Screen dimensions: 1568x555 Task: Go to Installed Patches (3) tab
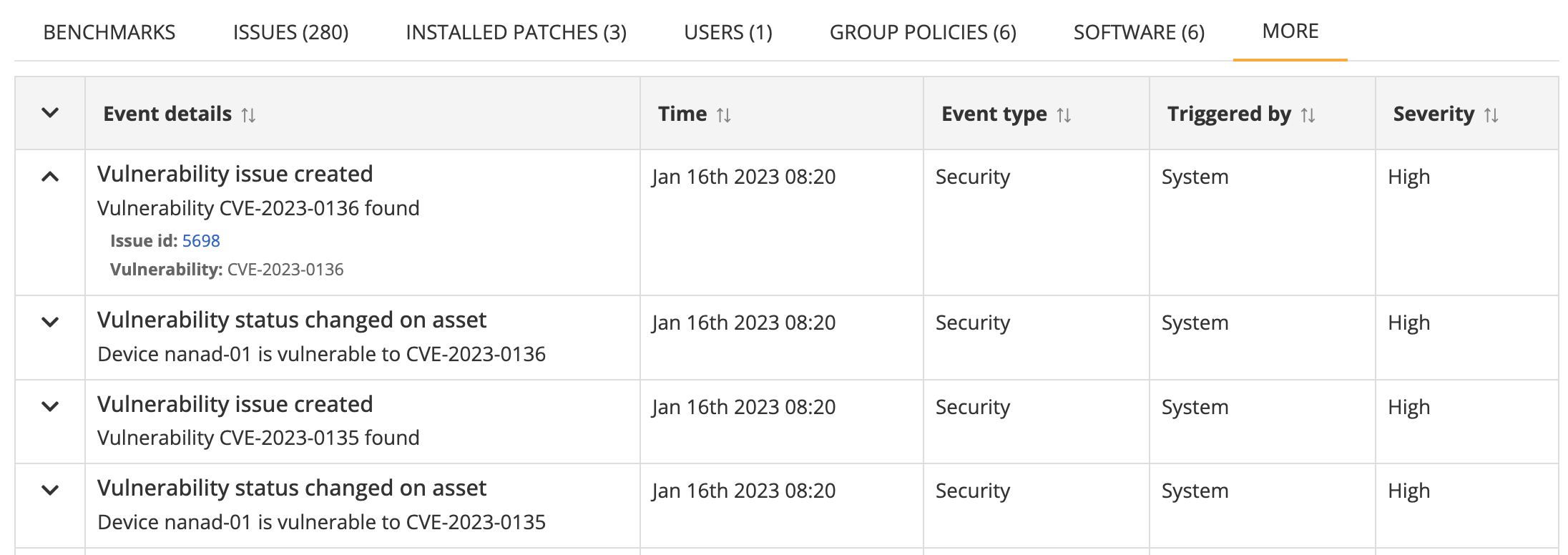coord(516,32)
